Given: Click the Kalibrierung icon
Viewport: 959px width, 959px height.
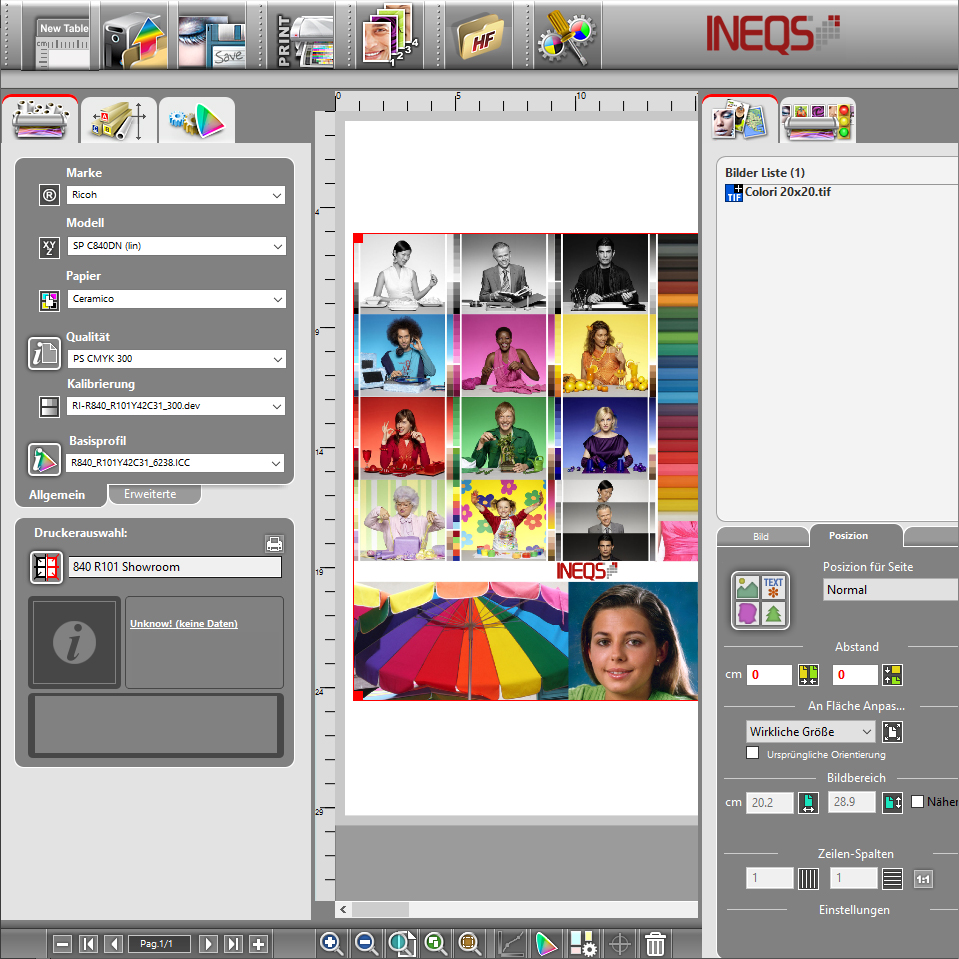Looking at the screenshot, I should click(x=49, y=407).
